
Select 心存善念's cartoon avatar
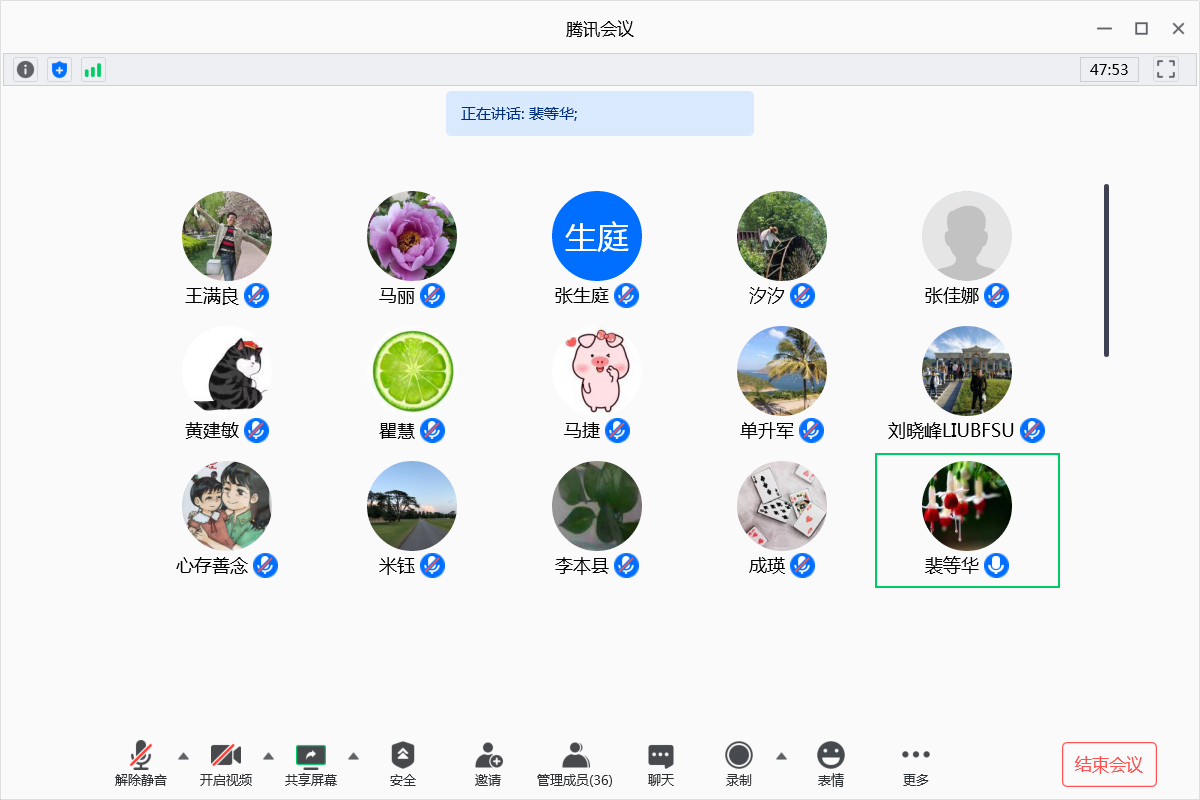pos(227,506)
